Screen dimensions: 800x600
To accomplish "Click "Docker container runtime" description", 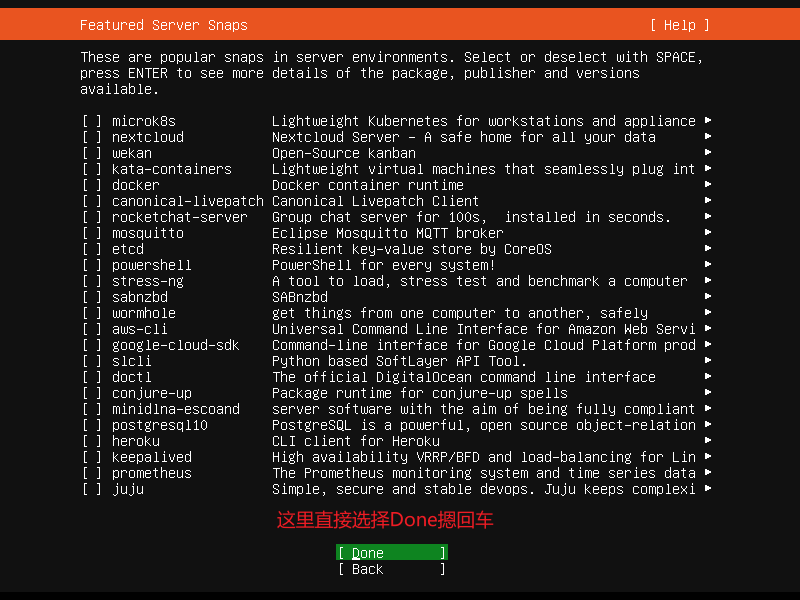I will coord(368,185).
